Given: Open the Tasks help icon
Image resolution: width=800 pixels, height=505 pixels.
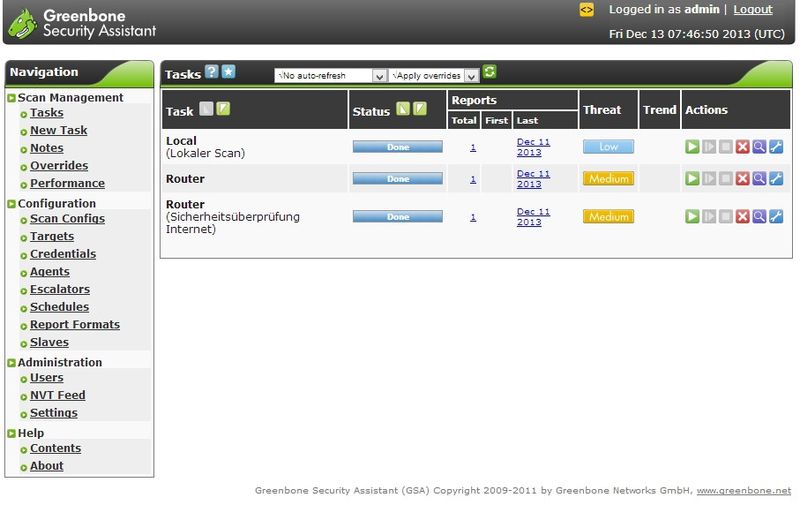Looking at the screenshot, I should [x=211, y=71].
